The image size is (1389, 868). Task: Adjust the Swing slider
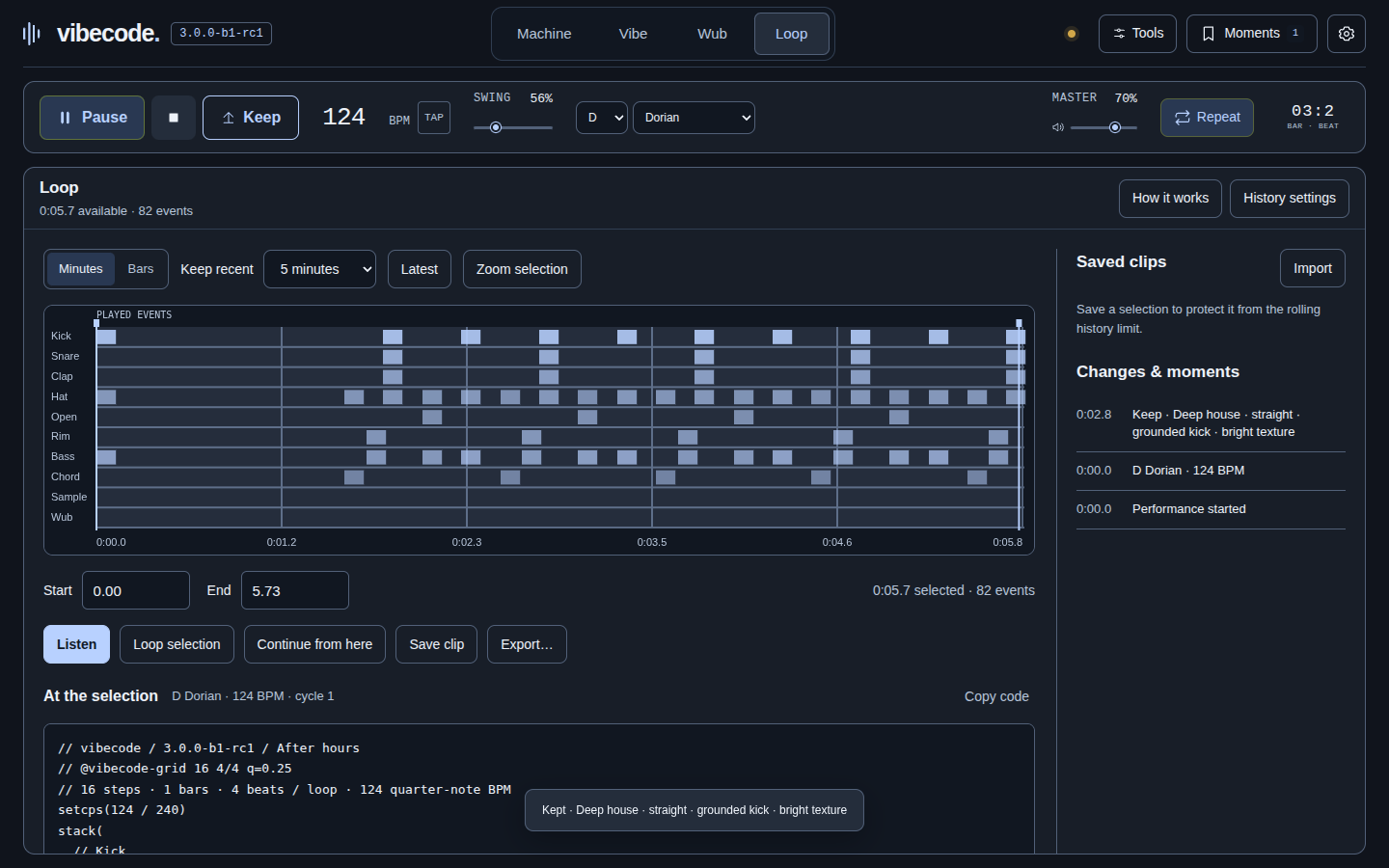513,127
